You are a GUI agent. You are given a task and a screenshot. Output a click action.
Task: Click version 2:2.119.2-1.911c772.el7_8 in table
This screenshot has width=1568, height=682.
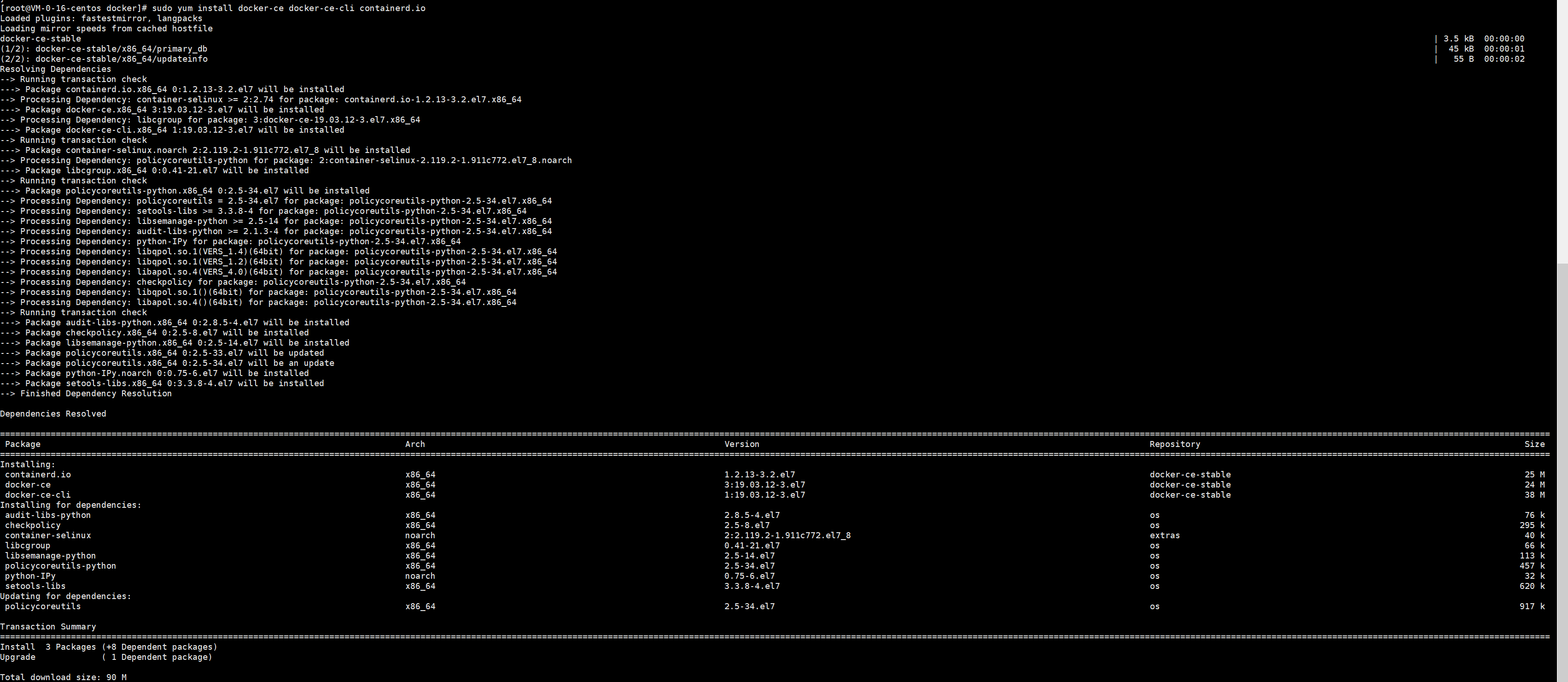[x=787, y=536]
